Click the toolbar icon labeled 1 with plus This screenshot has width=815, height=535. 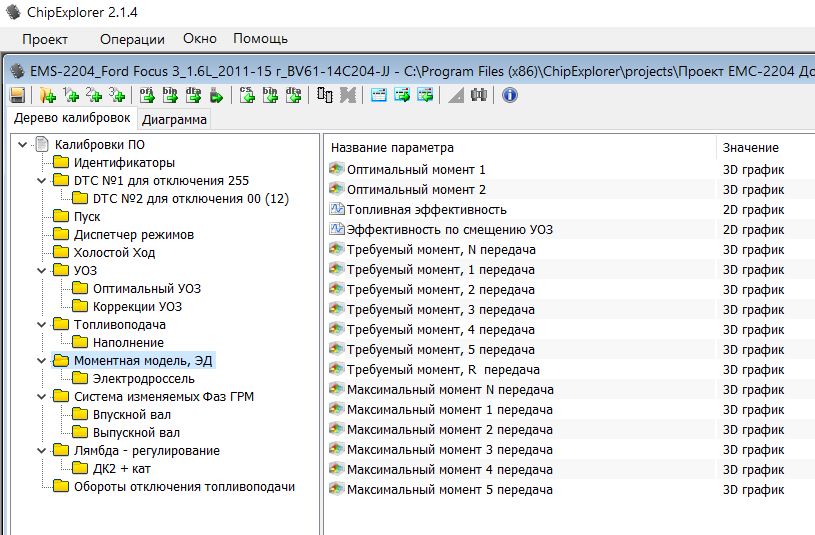click(x=70, y=95)
